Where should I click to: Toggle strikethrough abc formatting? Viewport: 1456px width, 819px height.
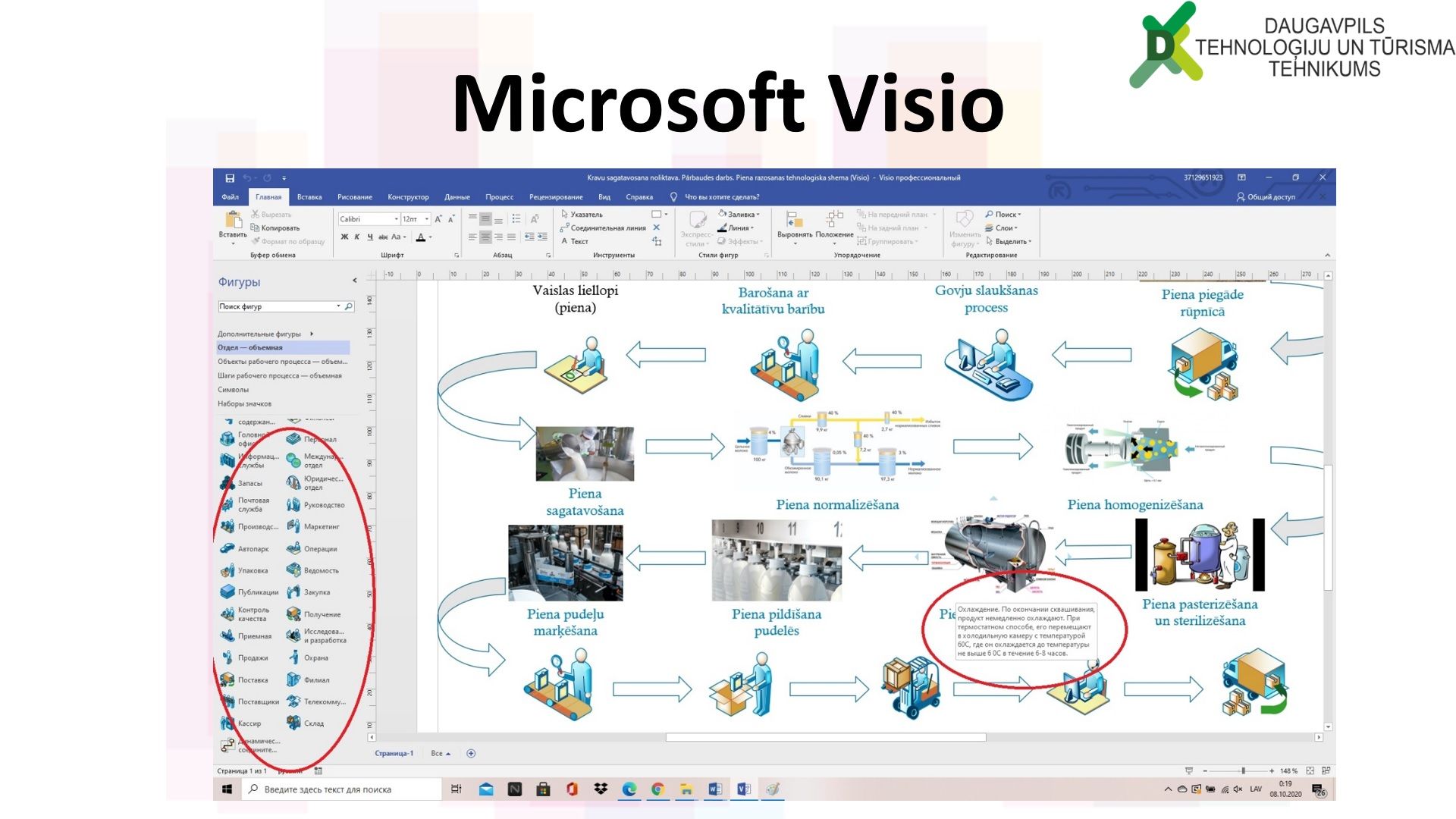tap(383, 237)
